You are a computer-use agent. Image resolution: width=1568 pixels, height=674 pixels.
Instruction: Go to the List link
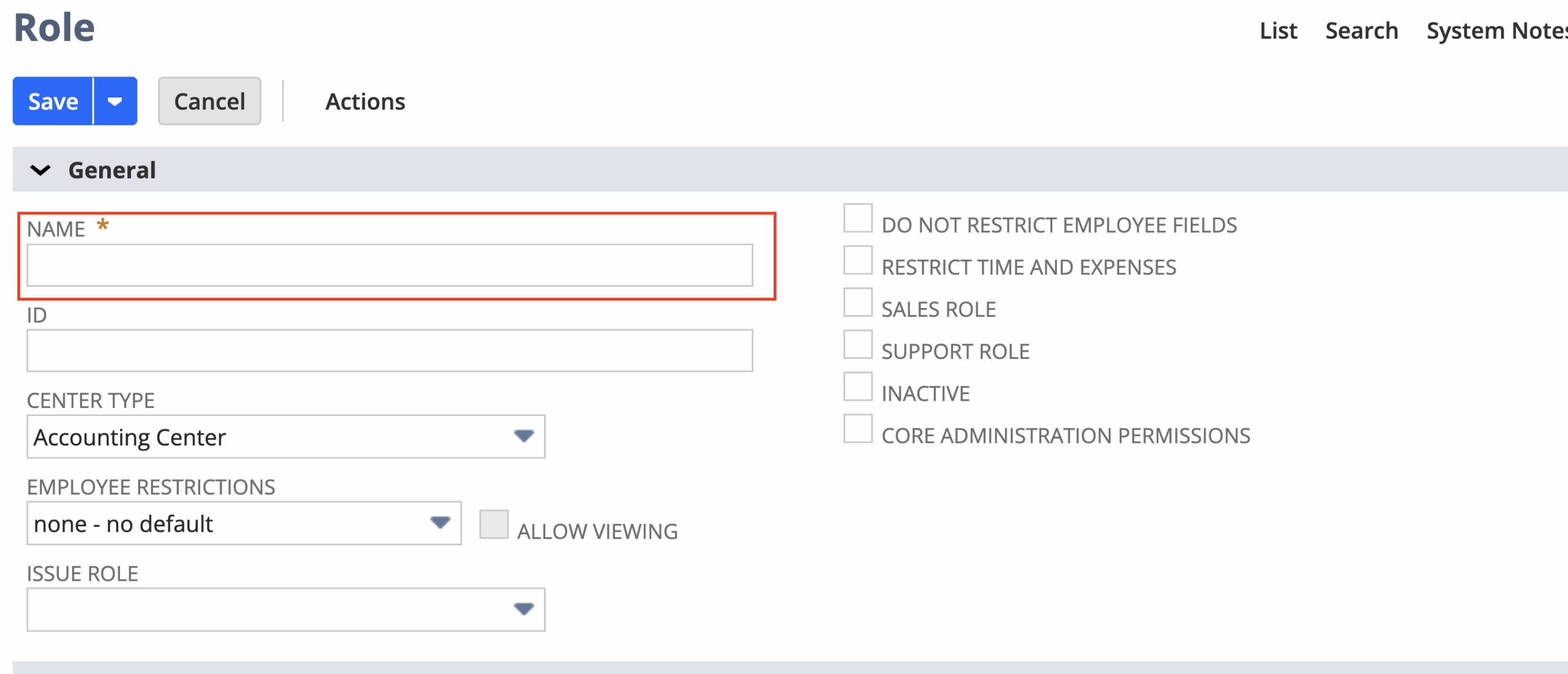1278,31
